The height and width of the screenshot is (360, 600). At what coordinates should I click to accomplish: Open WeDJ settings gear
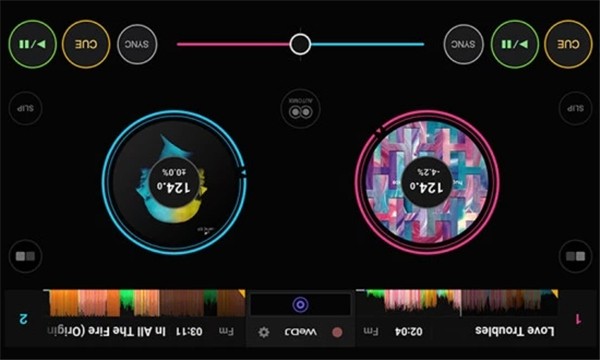click(x=264, y=332)
